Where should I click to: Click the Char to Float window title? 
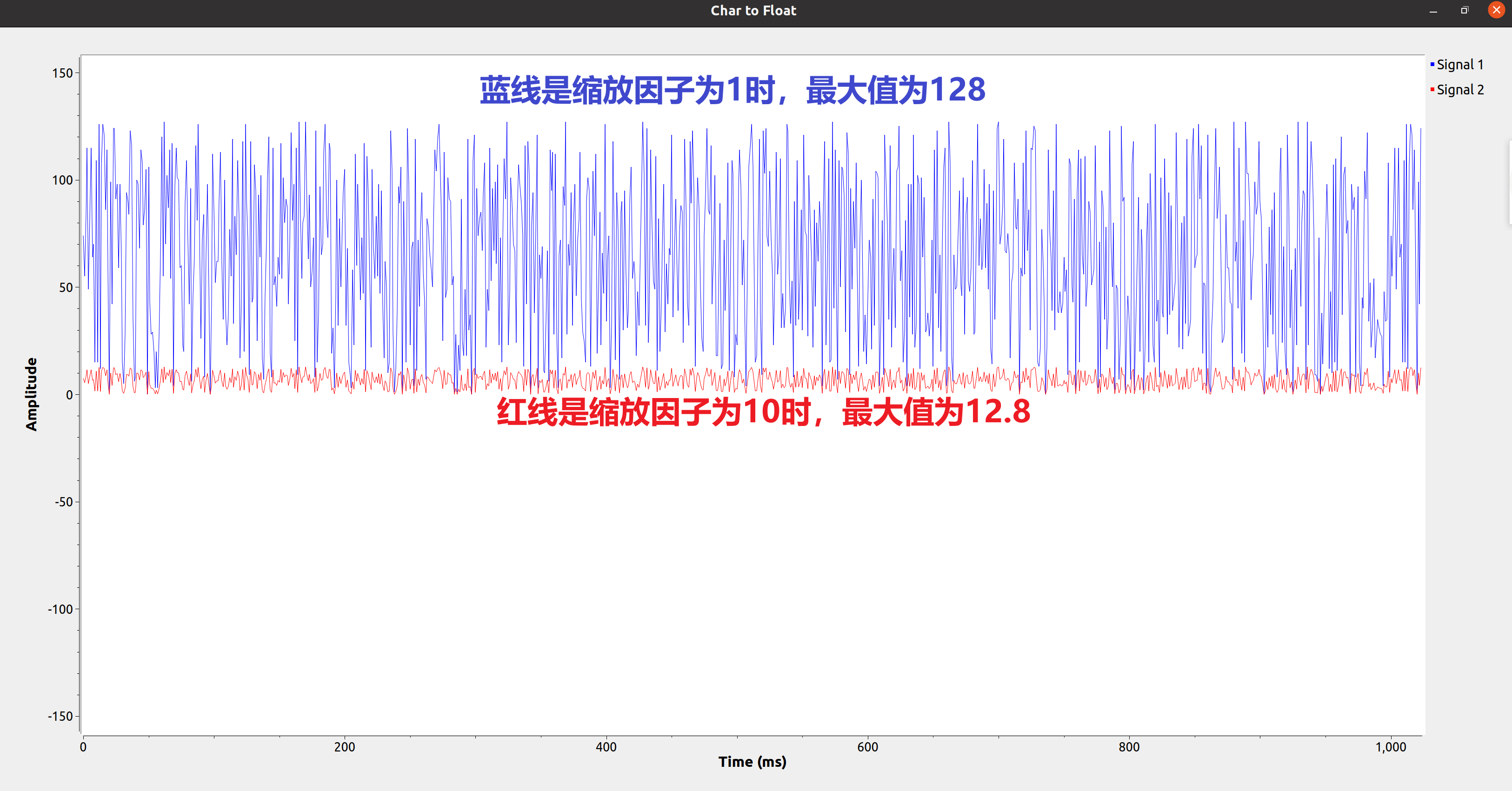coord(753,10)
